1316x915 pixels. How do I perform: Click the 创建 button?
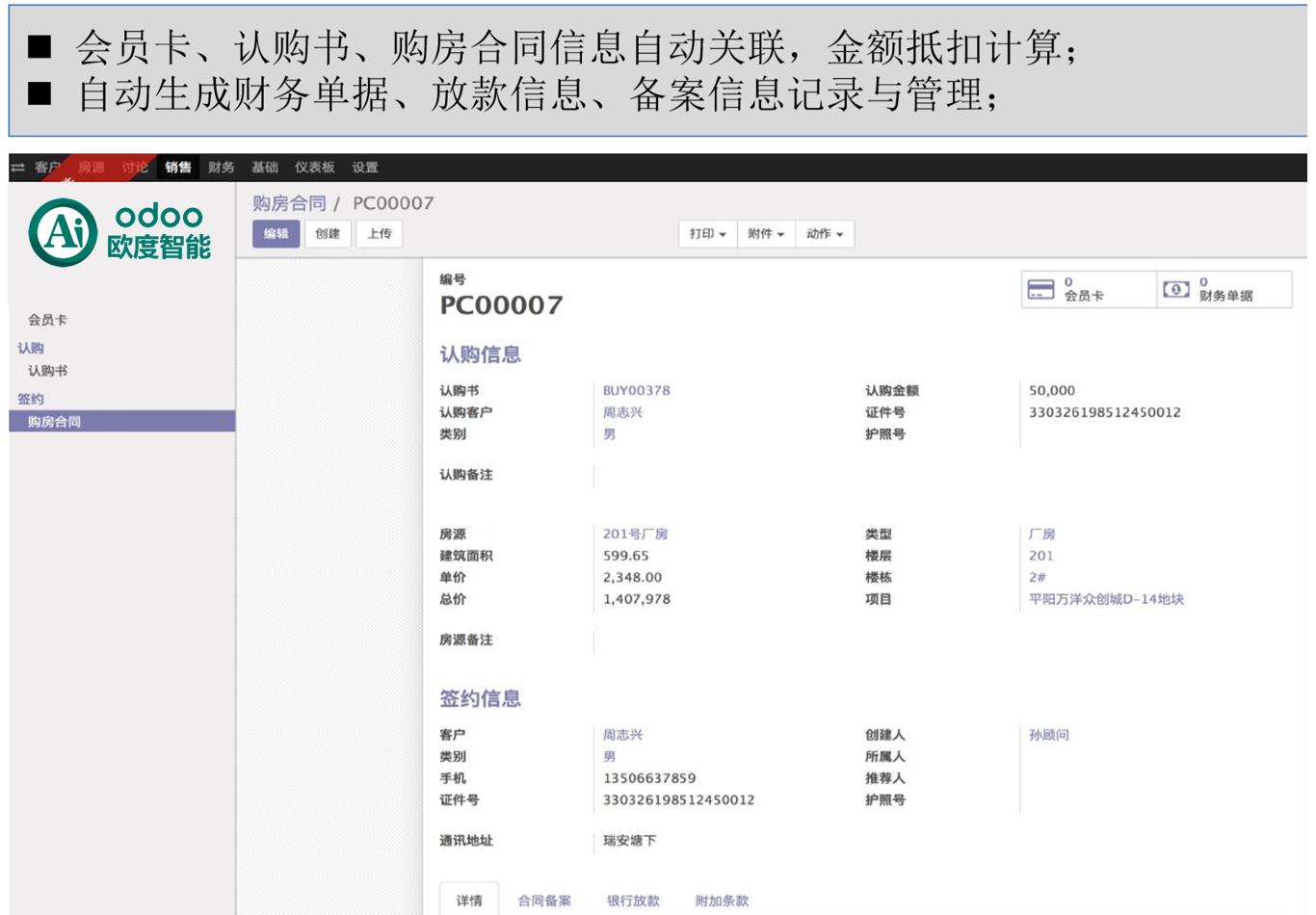coord(328,234)
